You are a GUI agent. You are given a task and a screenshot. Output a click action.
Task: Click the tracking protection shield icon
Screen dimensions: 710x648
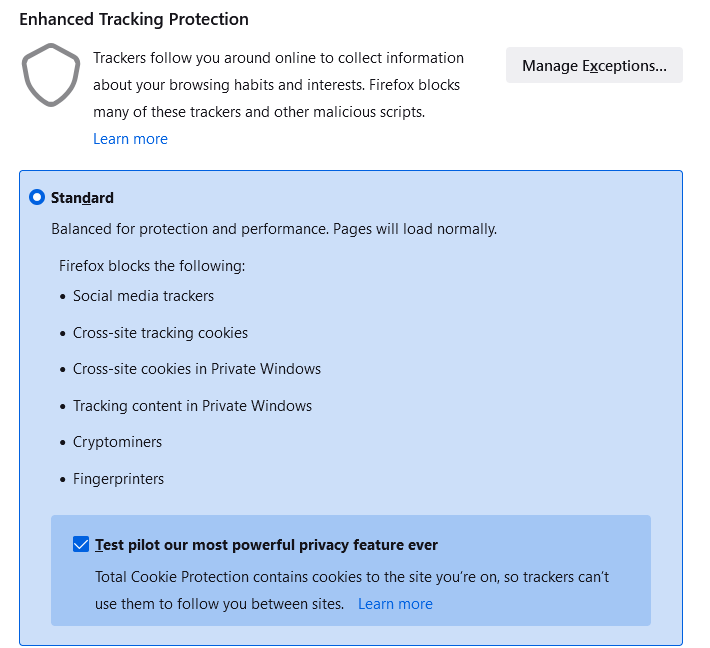coord(49,75)
